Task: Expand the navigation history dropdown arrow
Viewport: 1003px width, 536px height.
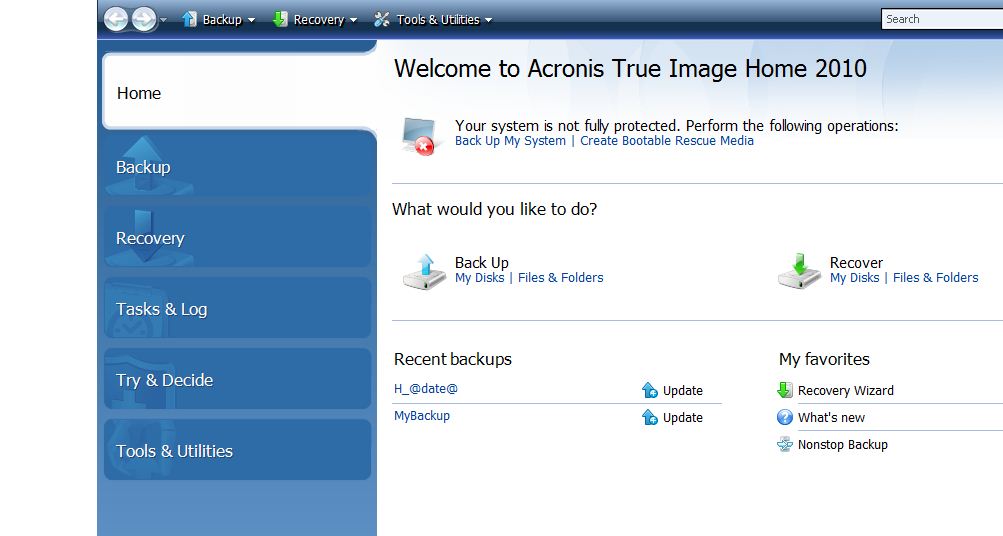Action: pyautogui.click(x=164, y=20)
